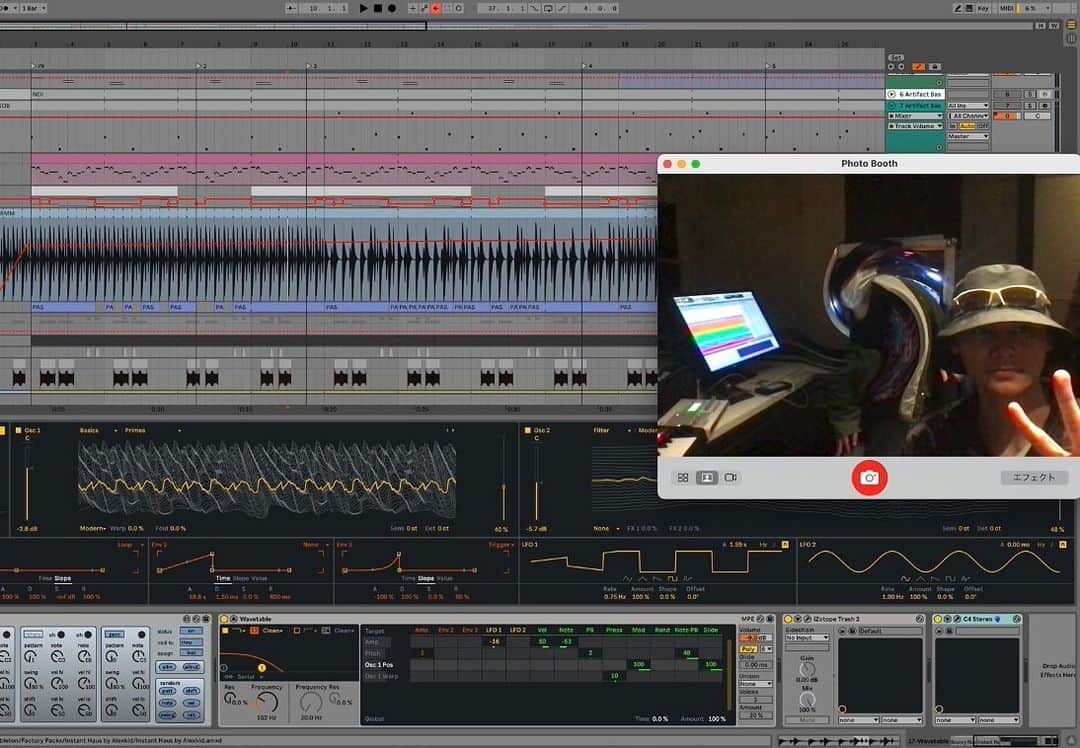Click the Gain knob in iZotope Trash 2
The height and width of the screenshot is (748, 1080).
pyautogui.click(x=807, y=669)
